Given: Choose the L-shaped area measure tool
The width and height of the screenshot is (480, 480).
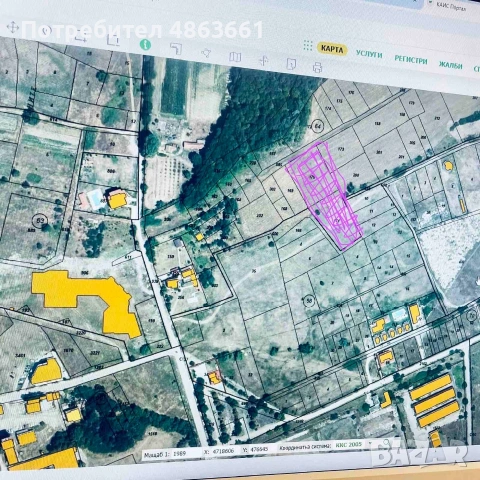Looking at the screenshot, I should [x=176, y=49].
